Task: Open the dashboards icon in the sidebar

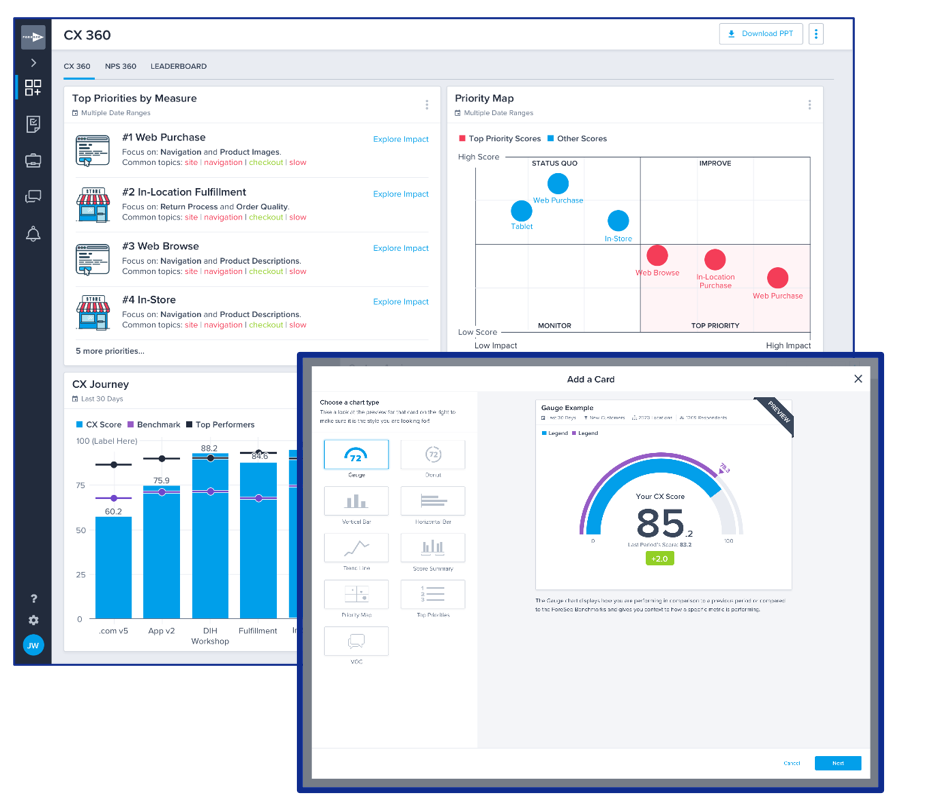Action: click(33, 88)
